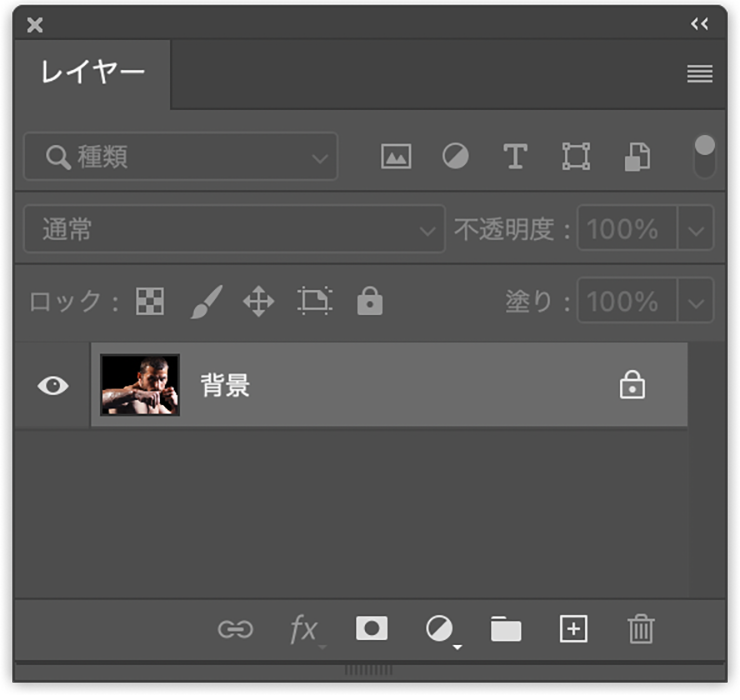Toggle the layer filtering on/off switch
Screen dimensions: 740x700
click(705, 156)
